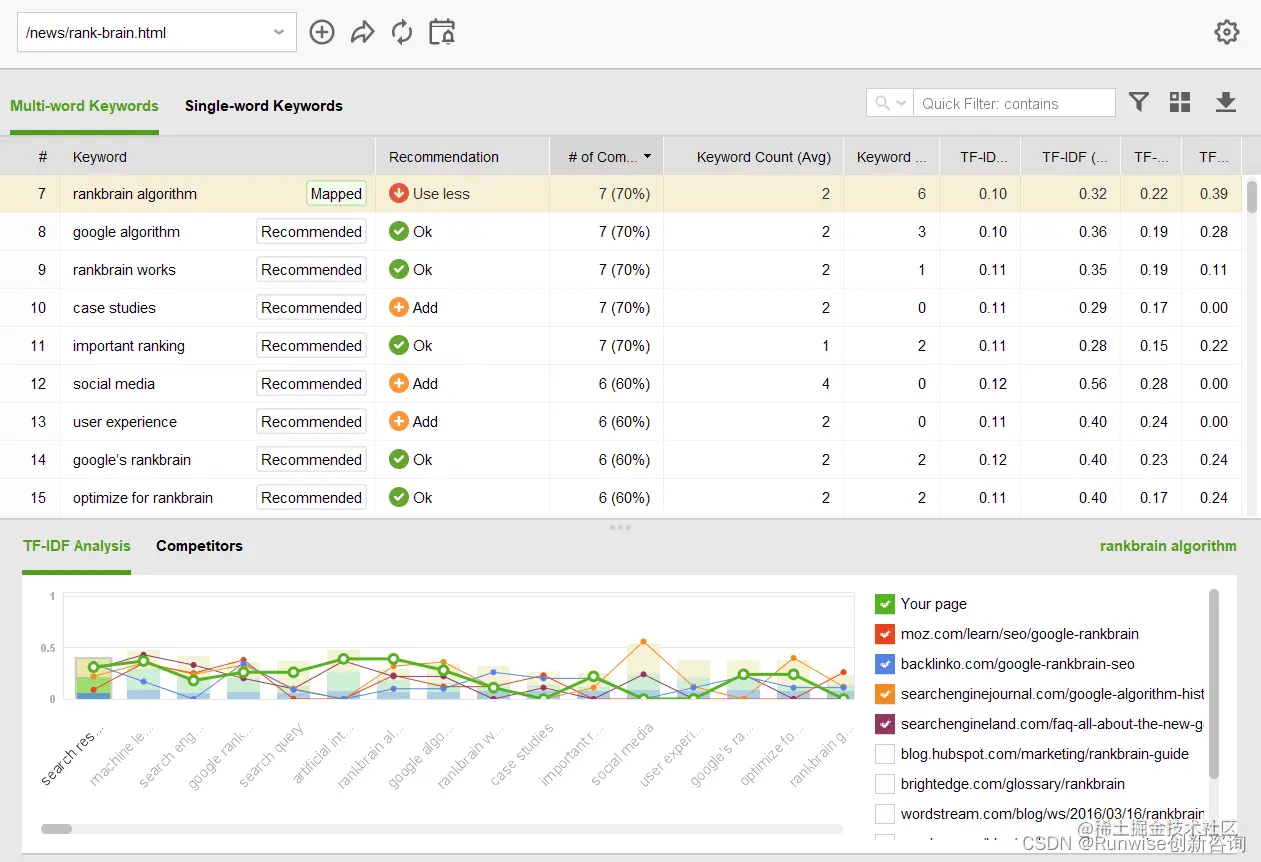The width and height of the screenshot is (1261, 862).
Task: Open Recommended dropdown for social media
Action: (x=311, y=384)
